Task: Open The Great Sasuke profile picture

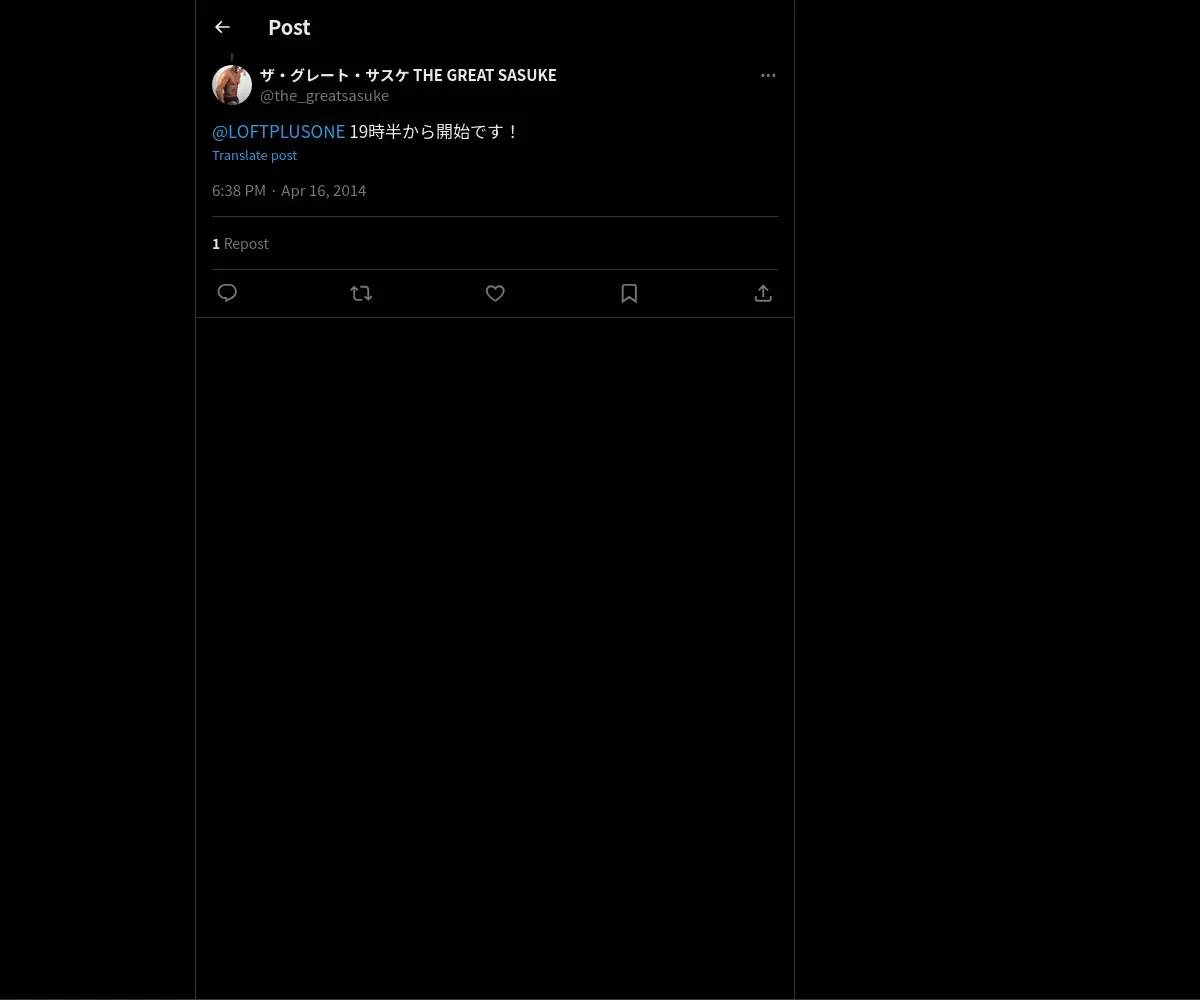Action: point(232,85)
